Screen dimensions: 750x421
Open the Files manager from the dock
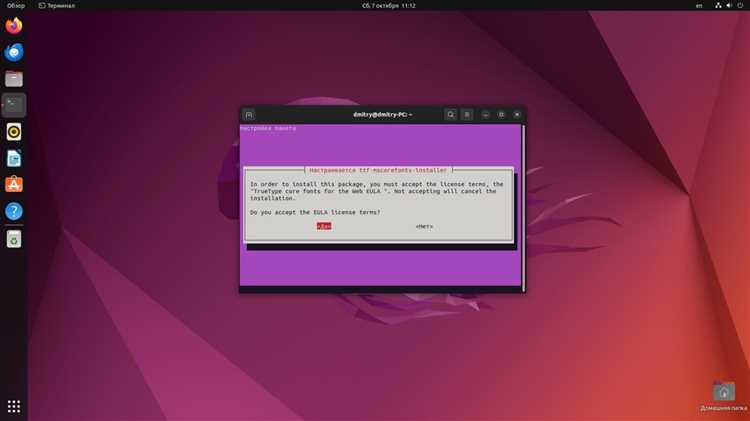[14, 79]
